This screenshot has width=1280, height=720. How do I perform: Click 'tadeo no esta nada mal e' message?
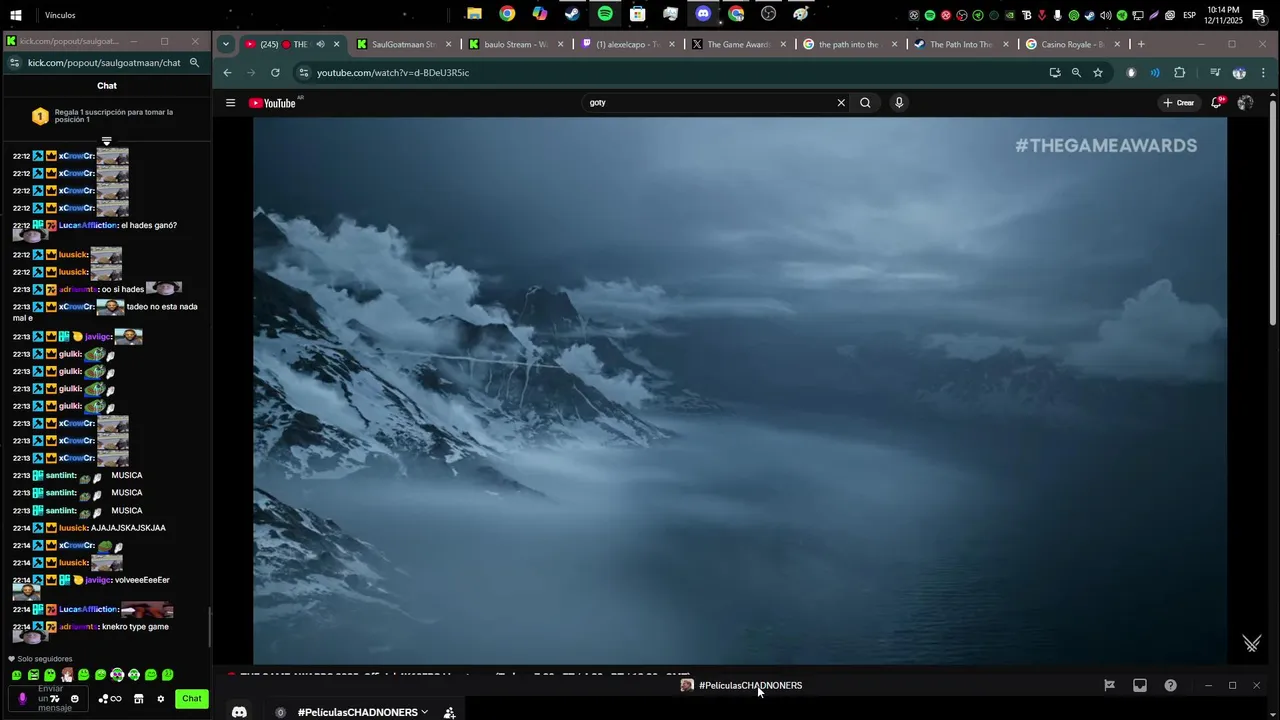(x=105, y=312)
